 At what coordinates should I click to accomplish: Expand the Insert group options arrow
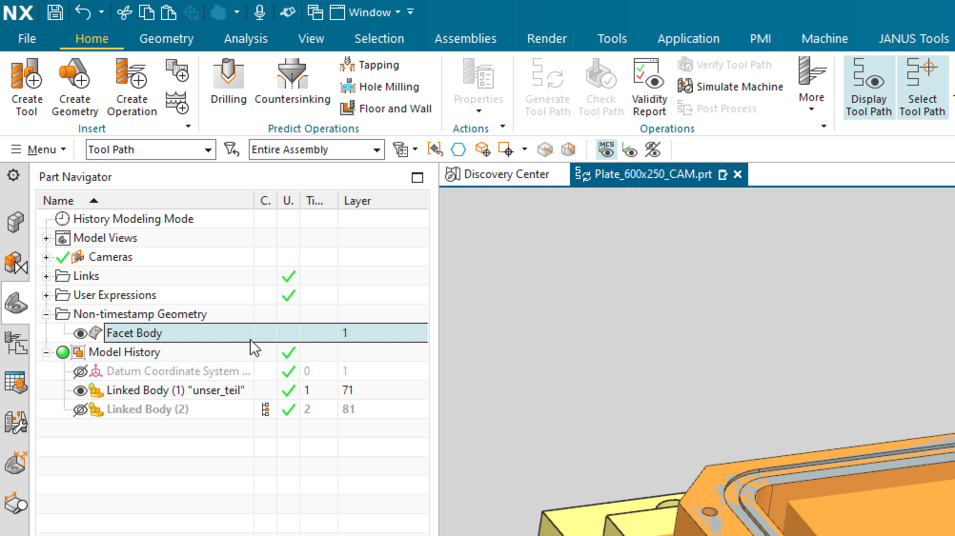(188, 127)
